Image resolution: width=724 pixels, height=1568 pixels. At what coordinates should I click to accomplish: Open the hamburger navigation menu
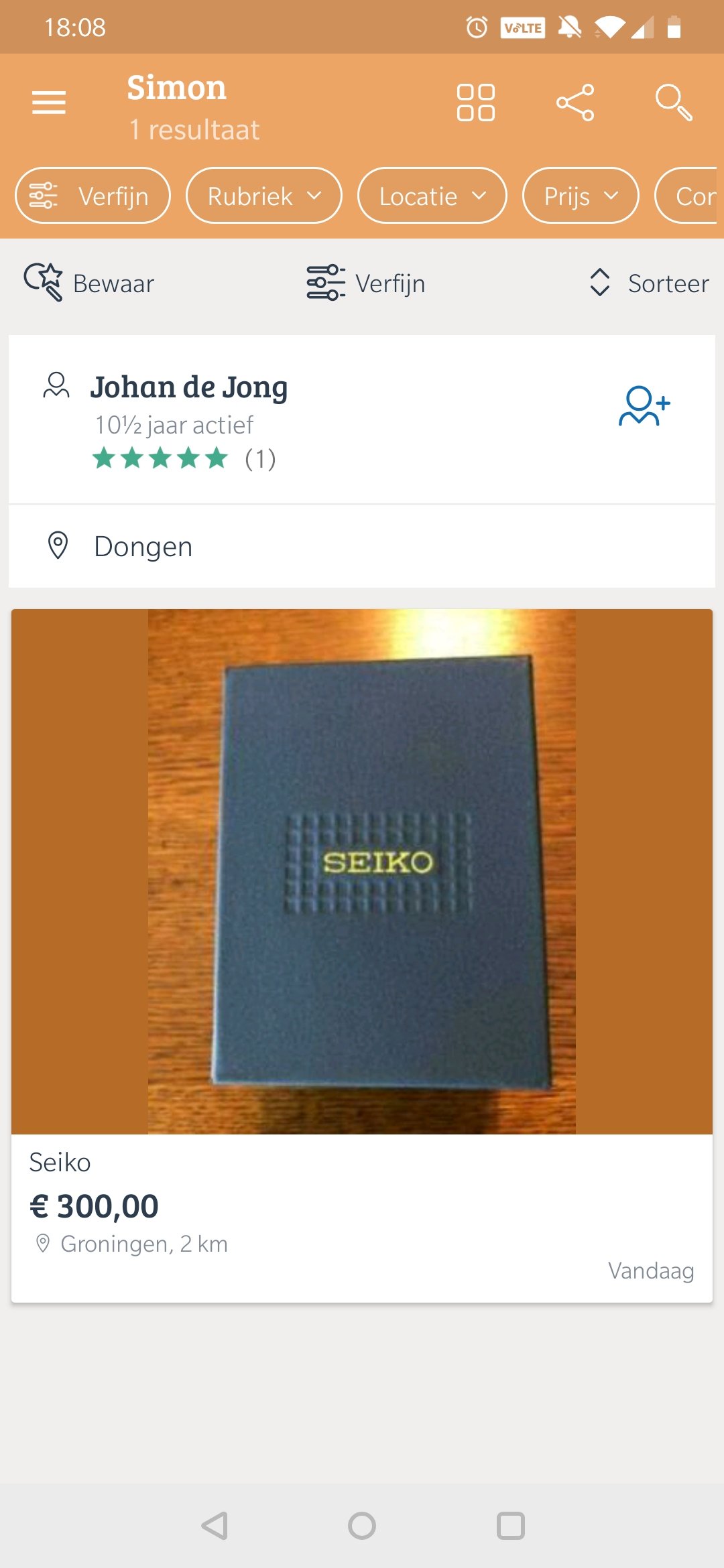click(49, 103)
